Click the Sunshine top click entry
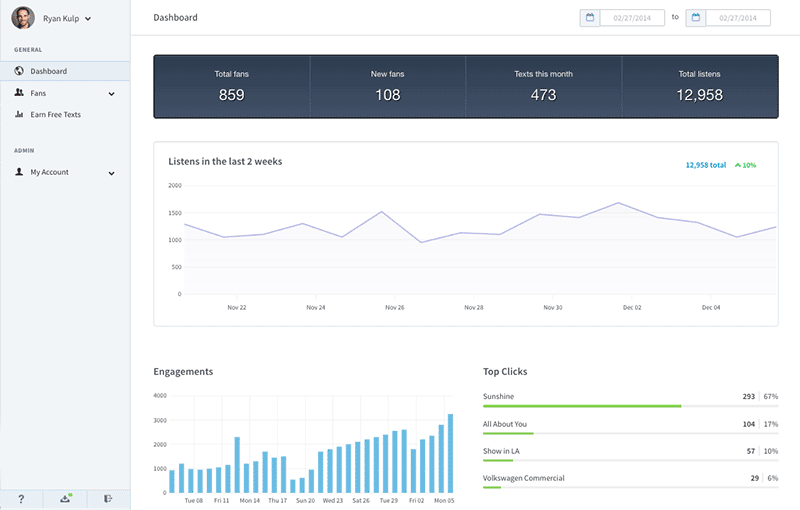Viewport: 800px width, 510px height. coord(498,396)
